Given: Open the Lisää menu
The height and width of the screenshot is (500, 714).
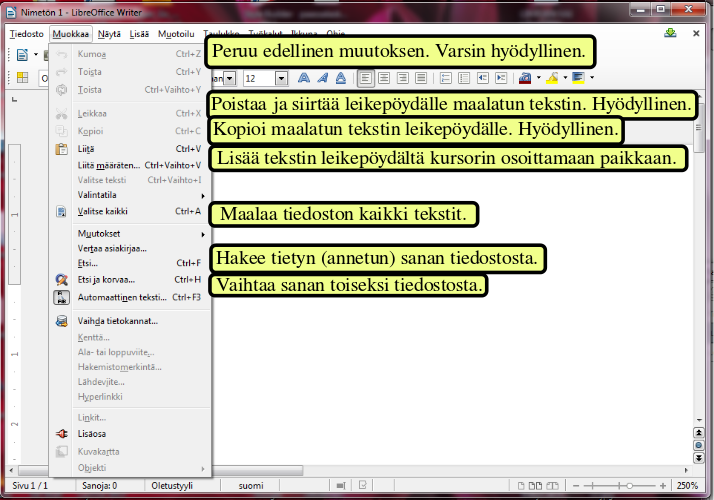Looking at the screenshot, I should coord(139,34).
